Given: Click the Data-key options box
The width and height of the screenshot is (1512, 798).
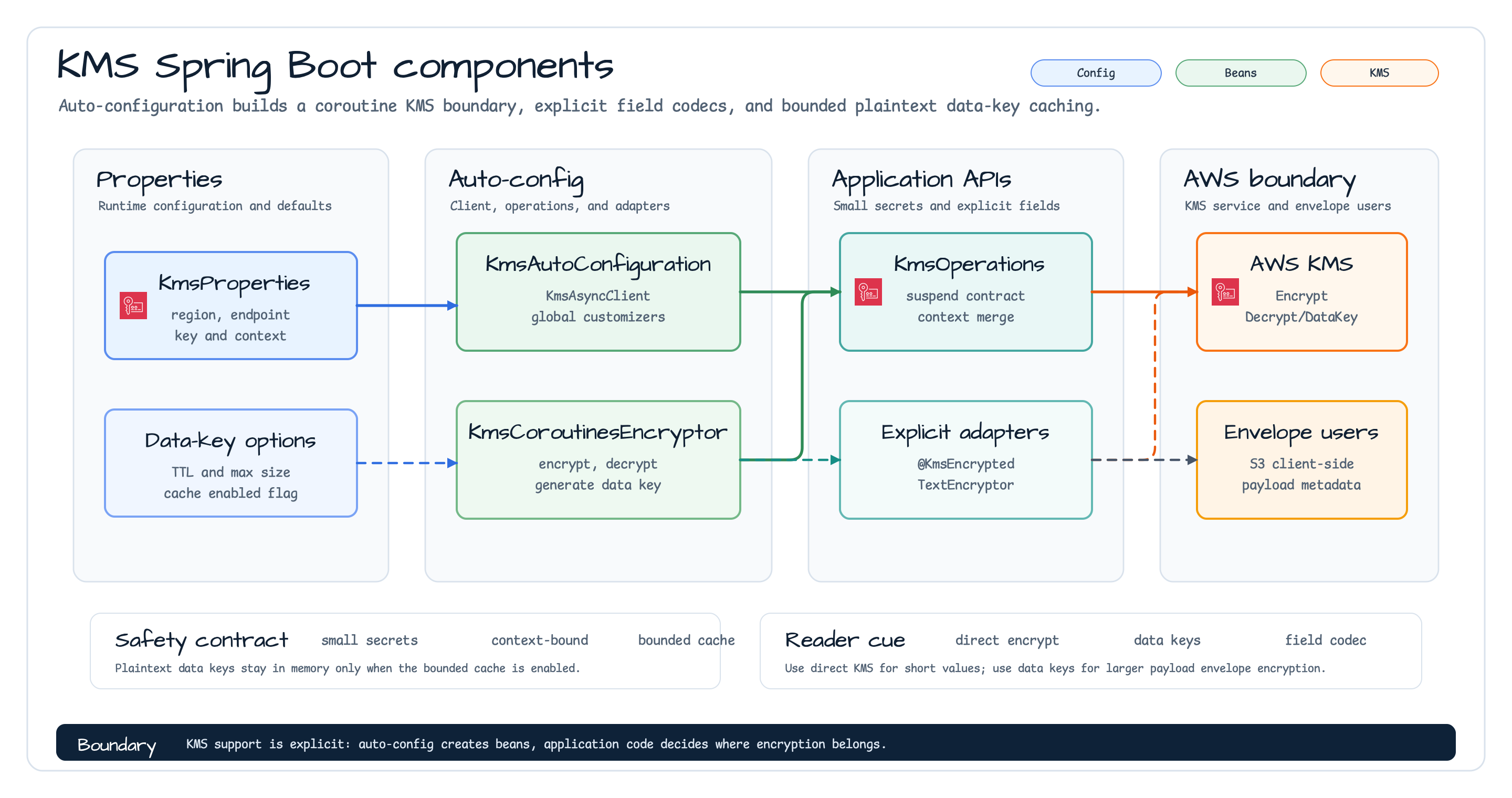Looking at the screenshot, I should (230, 463).
